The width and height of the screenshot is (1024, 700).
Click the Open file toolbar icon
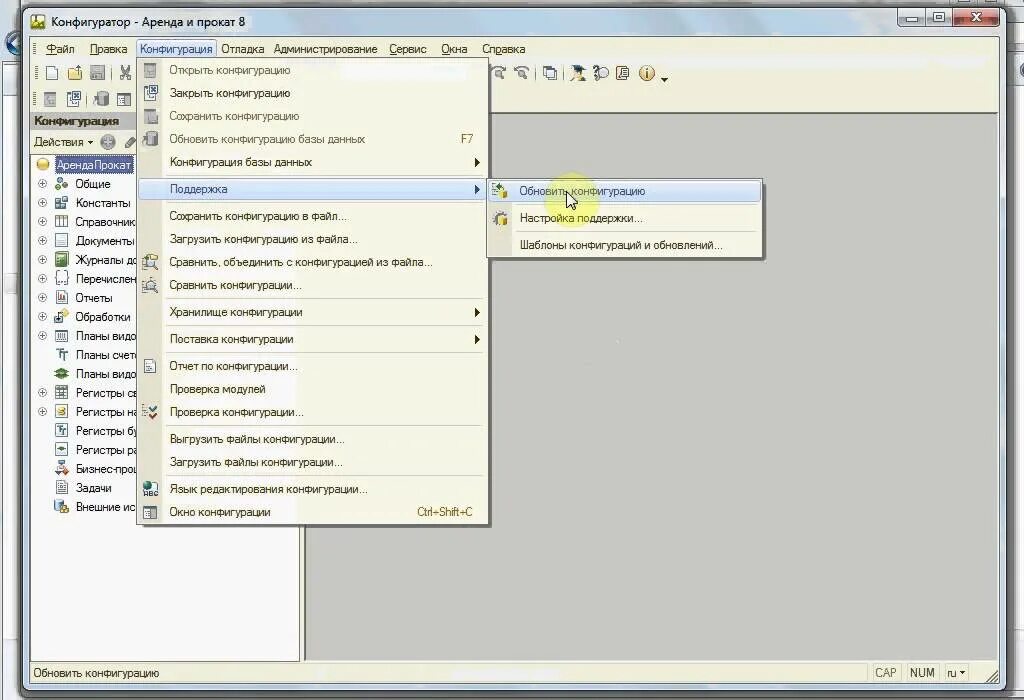(74, 73)
